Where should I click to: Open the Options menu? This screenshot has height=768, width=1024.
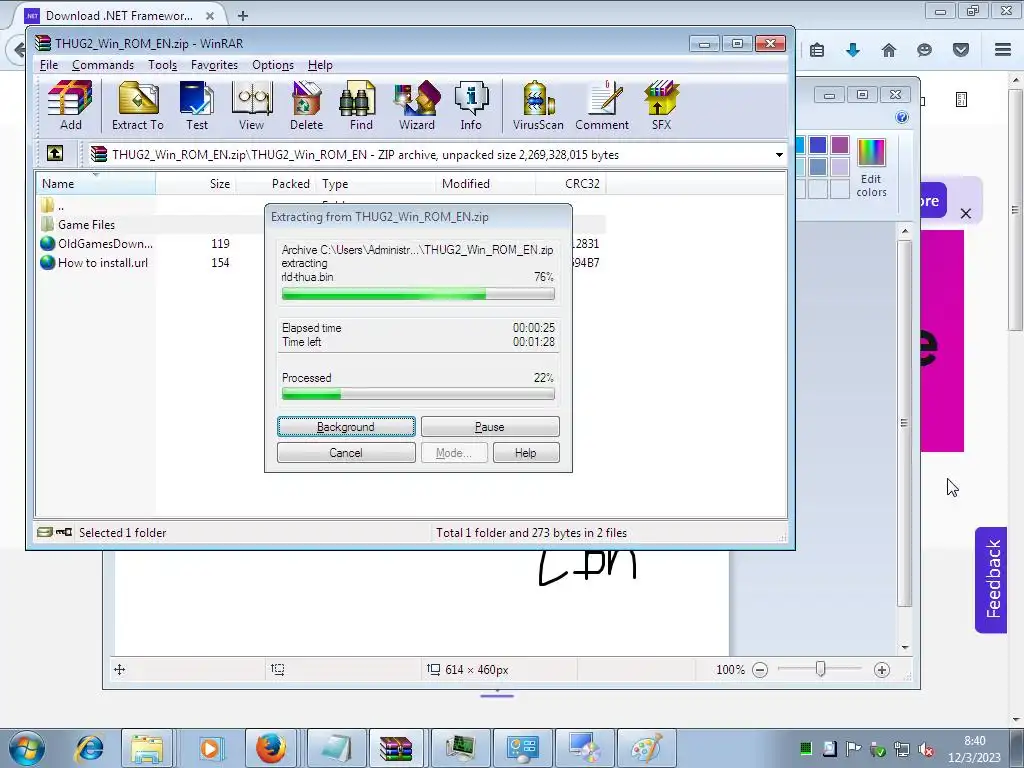273,65
